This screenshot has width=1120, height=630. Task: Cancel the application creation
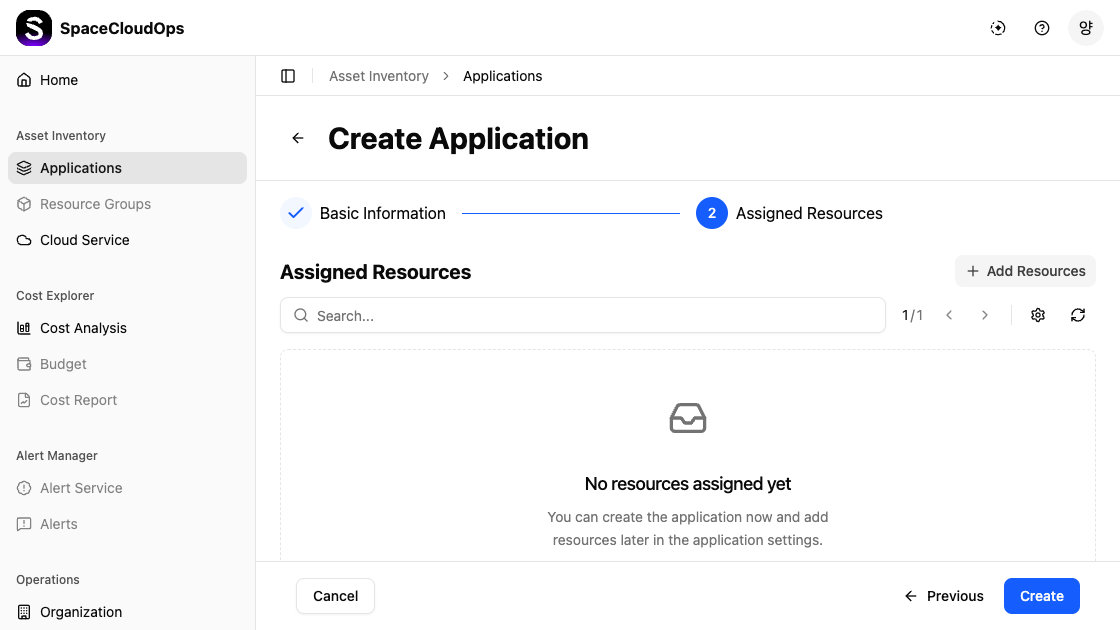coord(335,596)
